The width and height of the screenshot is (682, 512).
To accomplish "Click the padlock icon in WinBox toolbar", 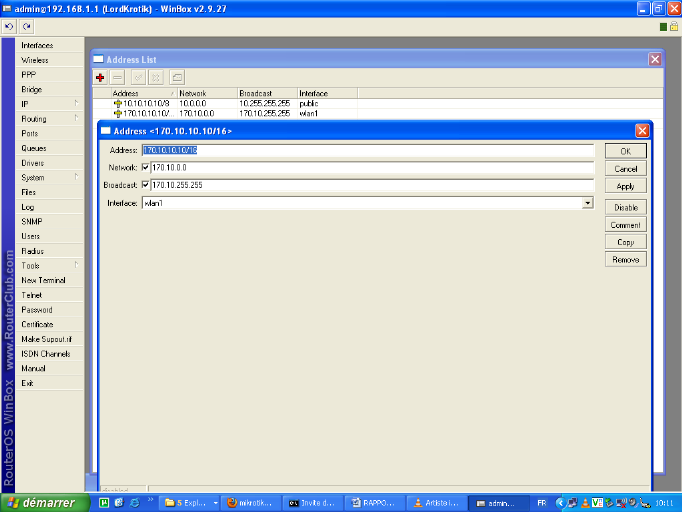I will coord(674,27).
